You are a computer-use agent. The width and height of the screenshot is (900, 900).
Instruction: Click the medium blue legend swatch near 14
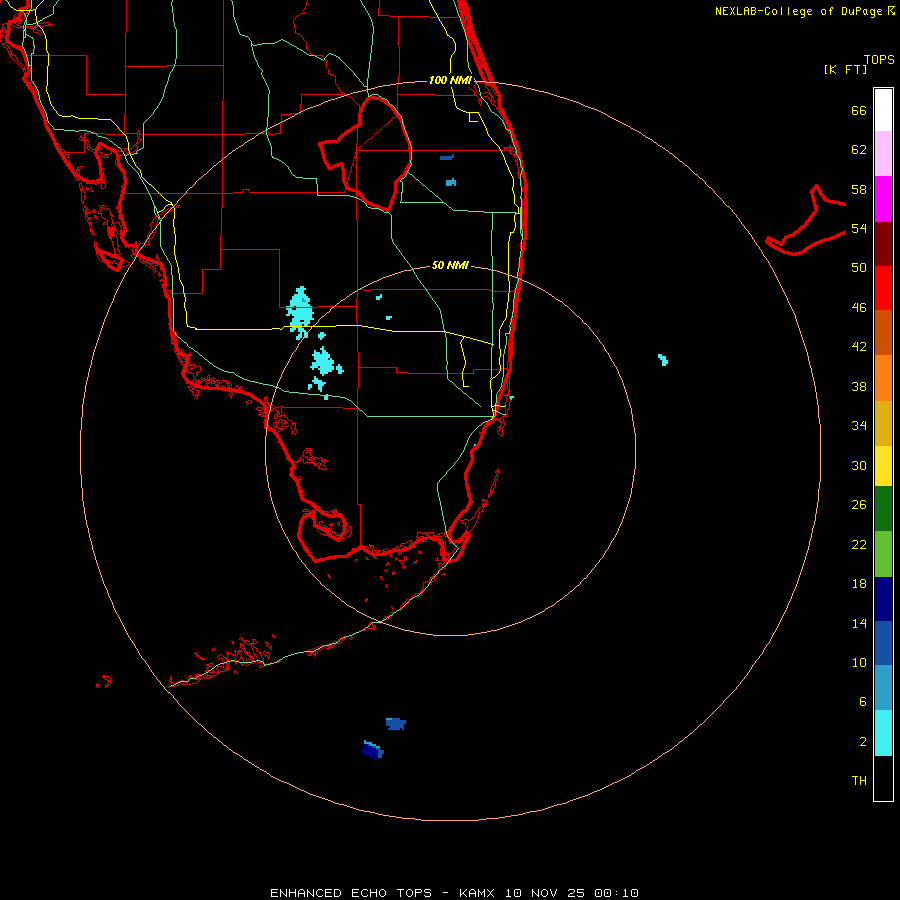pyautogui.click(x=883, y=643)
